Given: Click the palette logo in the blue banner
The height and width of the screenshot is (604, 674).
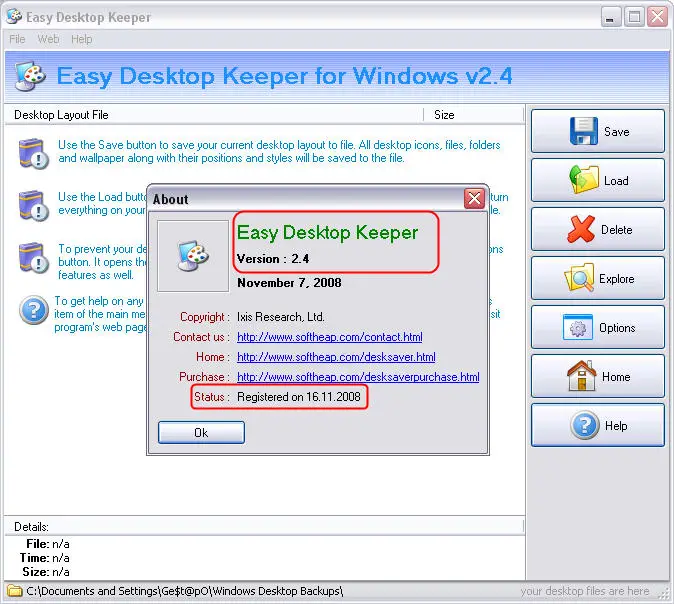Looking at the screenshot, I should pyautogui.click(x=30, y=76).
